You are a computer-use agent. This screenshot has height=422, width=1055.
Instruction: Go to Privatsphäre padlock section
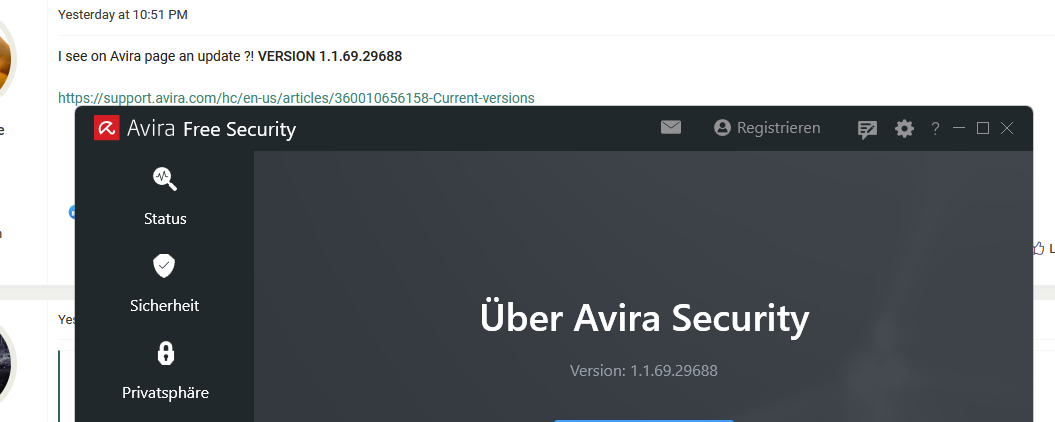pyautogui.click(x=165, y=370)
